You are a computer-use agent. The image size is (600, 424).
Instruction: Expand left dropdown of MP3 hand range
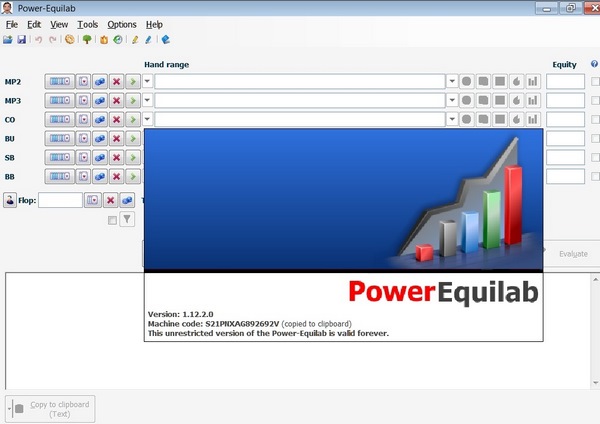coord(147,100)
